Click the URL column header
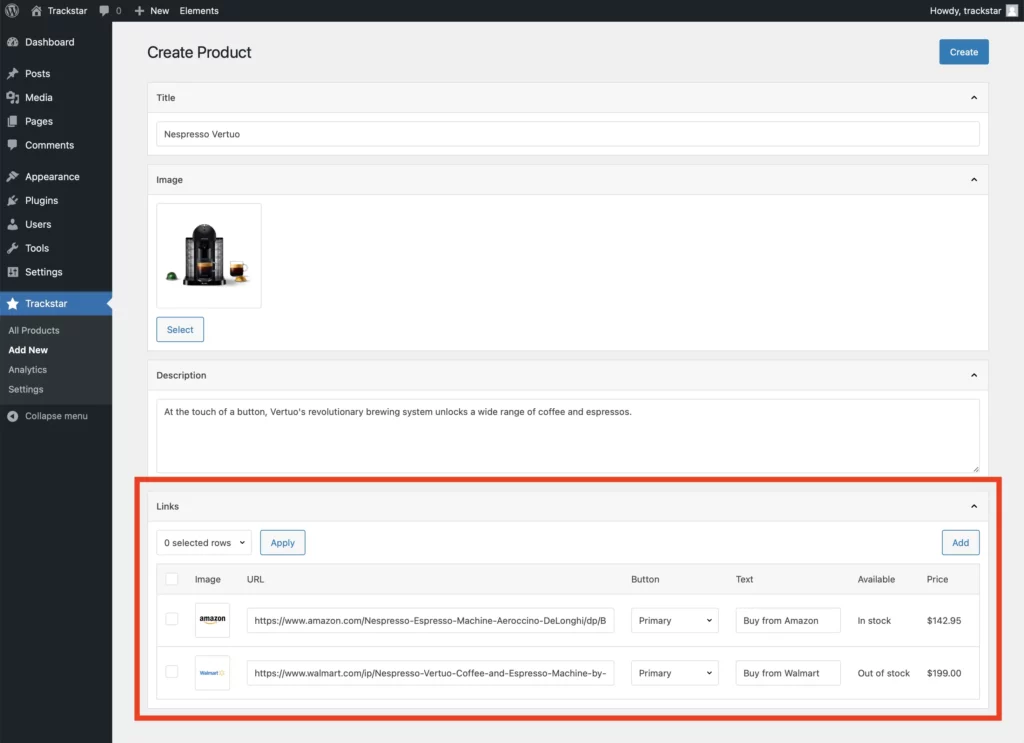Viewport: 1024px width, 743px height. click(255, 579)
